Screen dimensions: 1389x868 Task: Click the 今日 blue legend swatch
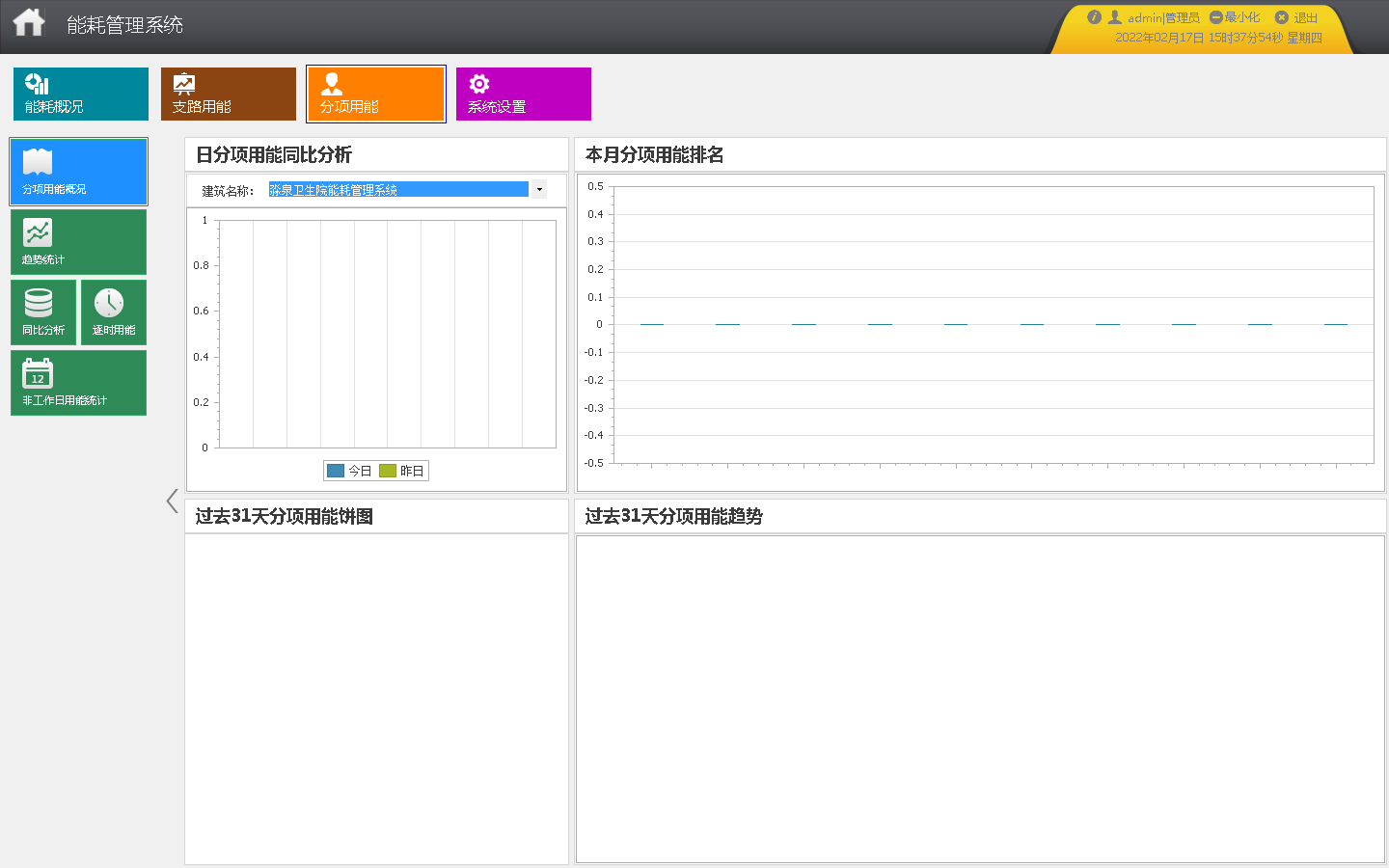(336, 471)
